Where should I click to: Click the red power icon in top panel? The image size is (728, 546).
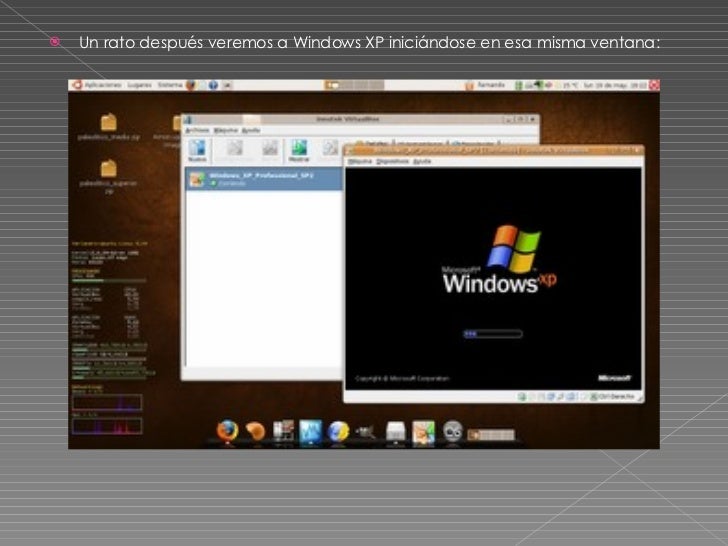pos(654,85)
